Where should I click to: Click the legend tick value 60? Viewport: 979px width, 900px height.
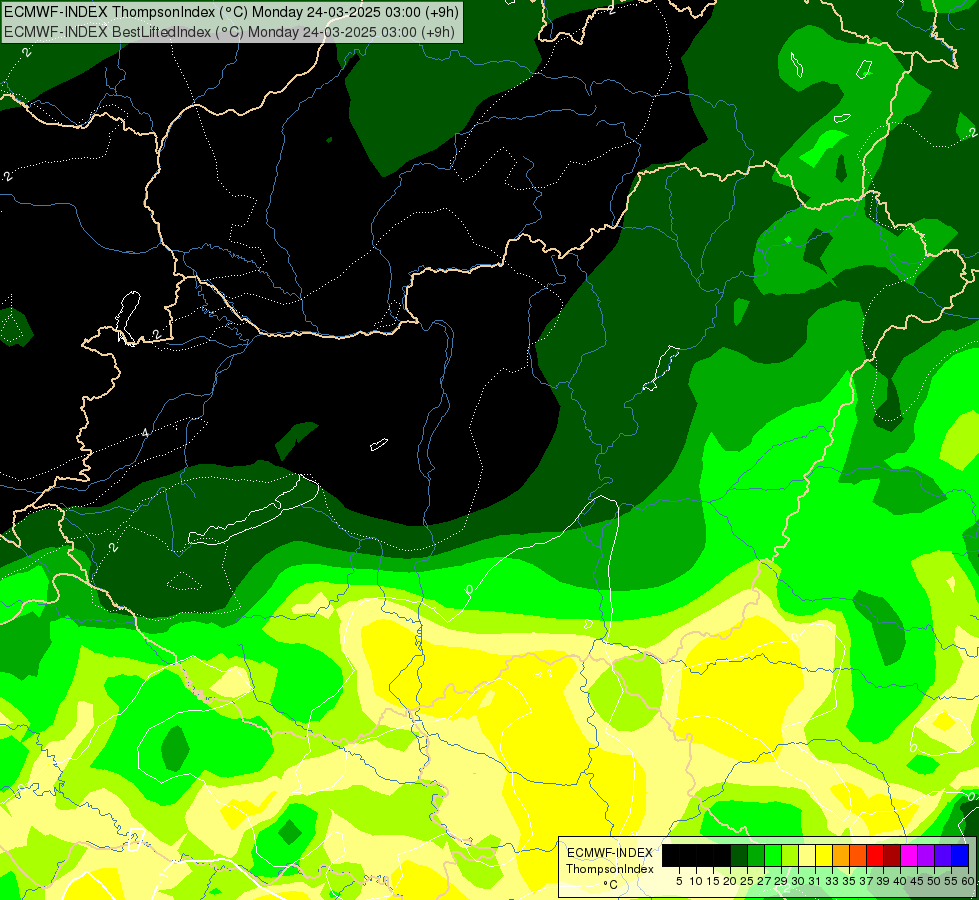(x=968, y=881)
